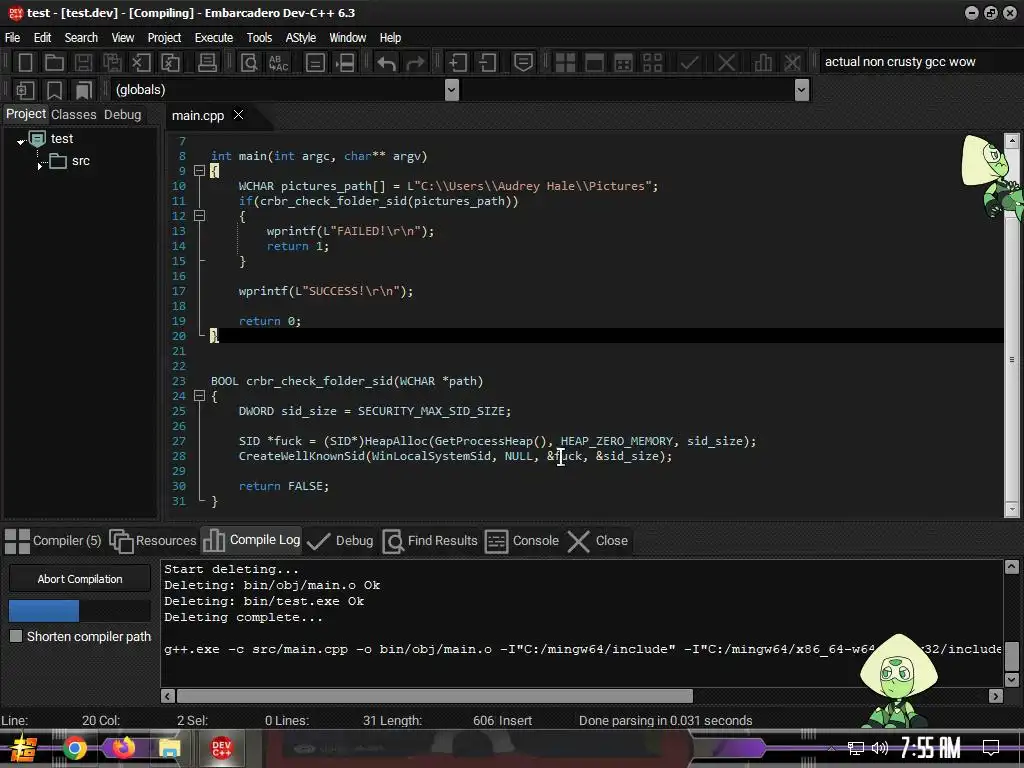
Task: Click the Abort Compilation button
Action: pyautogui.click(x=80, y=579)
